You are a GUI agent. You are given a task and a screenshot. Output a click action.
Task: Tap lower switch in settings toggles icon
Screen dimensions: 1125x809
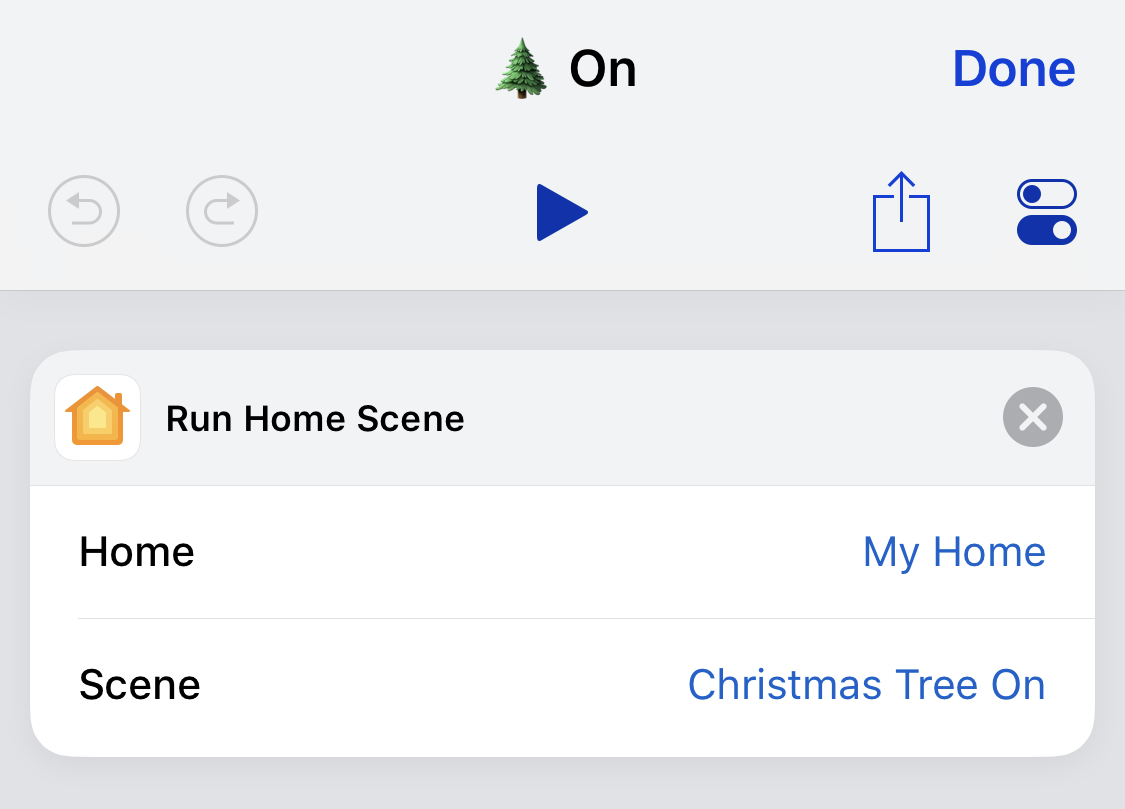pos(1047,230)
